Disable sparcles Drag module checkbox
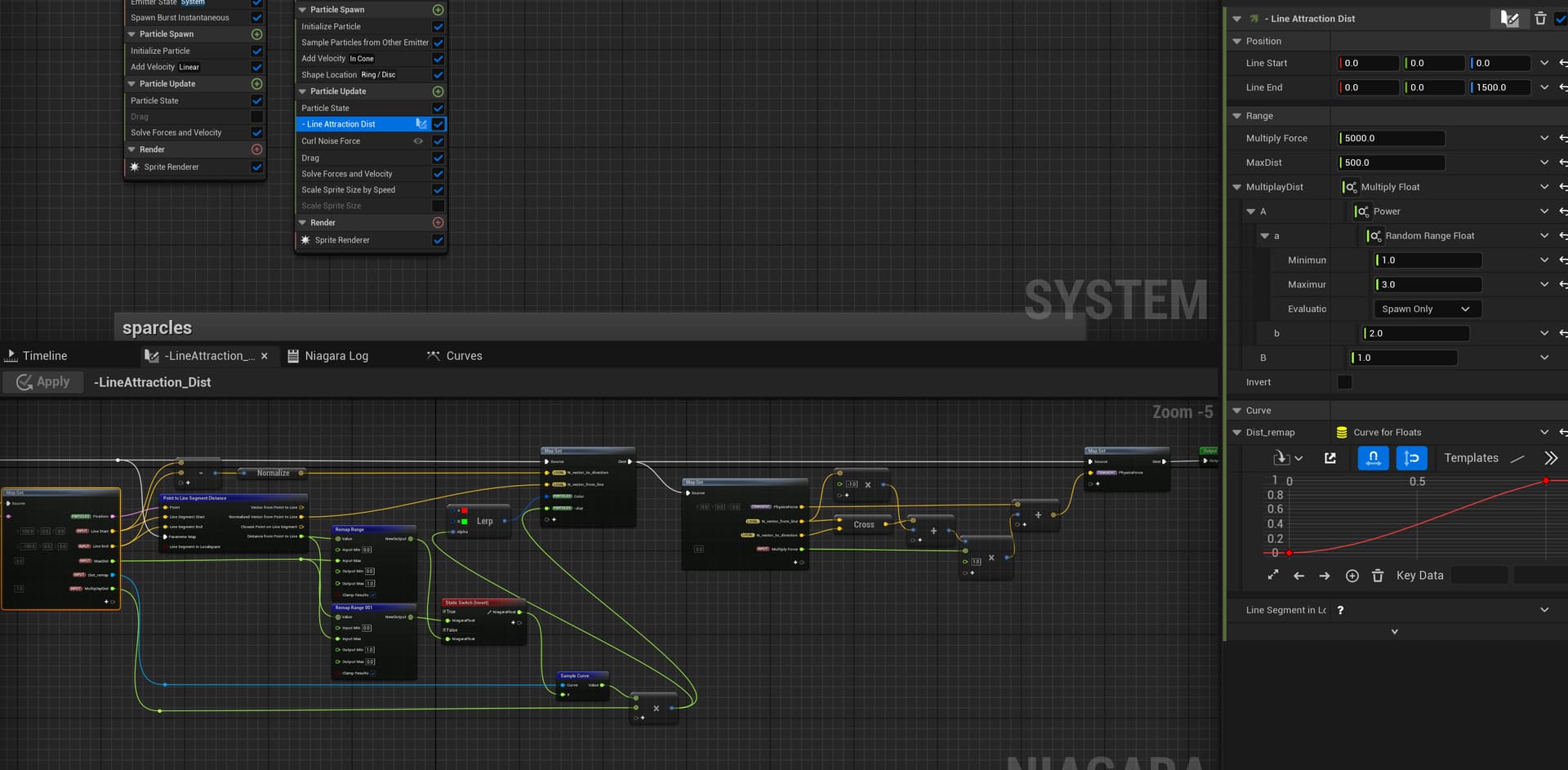This screenshot has width=1568, height=770. (x=438, y=158)
